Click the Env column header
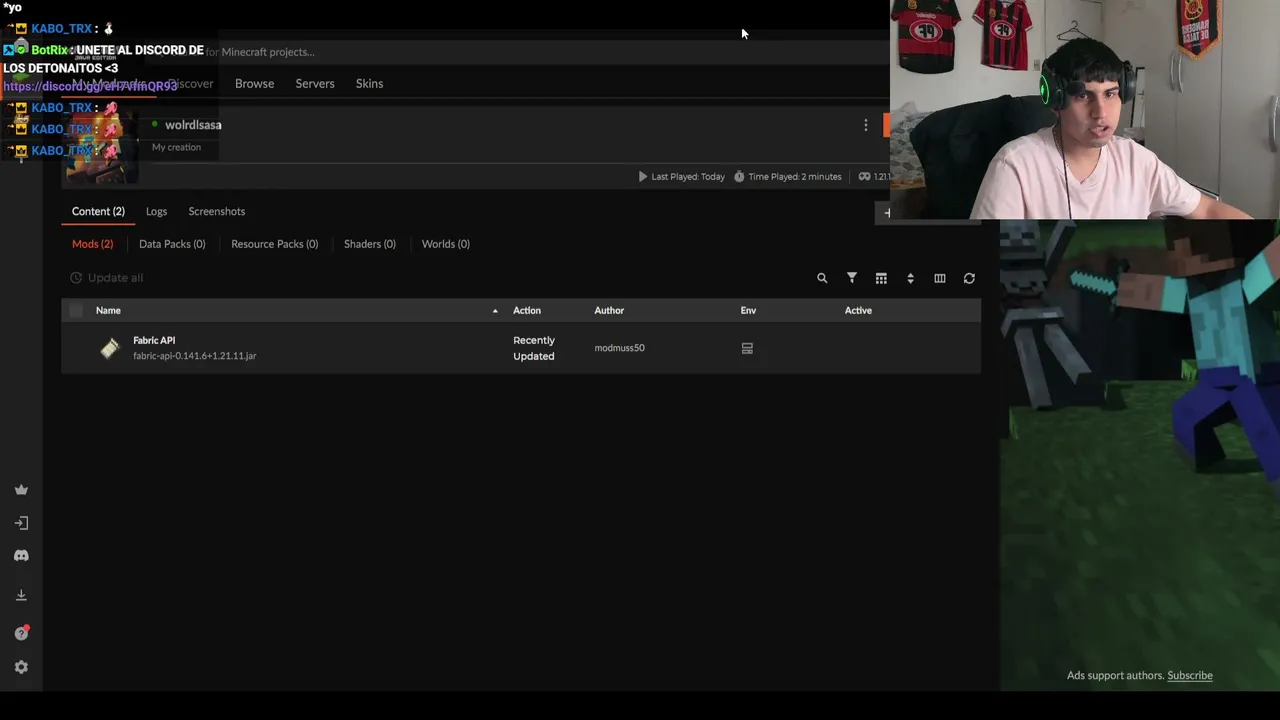1280x720 pixels. point(748,311)
